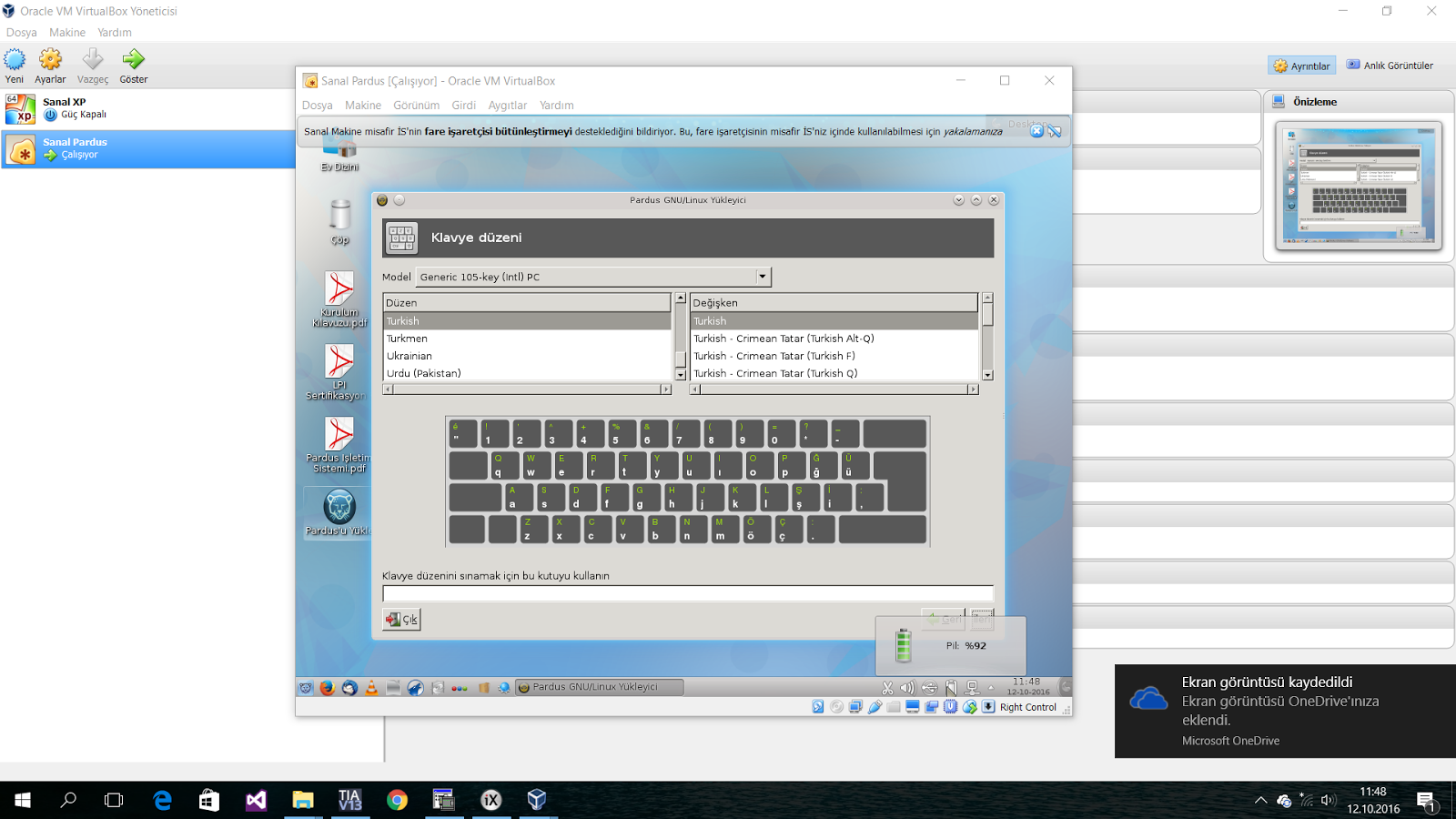1456x819 pixels.
Task: Click the Düzen list vertical scrollbar down arrow
Action: click(x=680, y=375)
